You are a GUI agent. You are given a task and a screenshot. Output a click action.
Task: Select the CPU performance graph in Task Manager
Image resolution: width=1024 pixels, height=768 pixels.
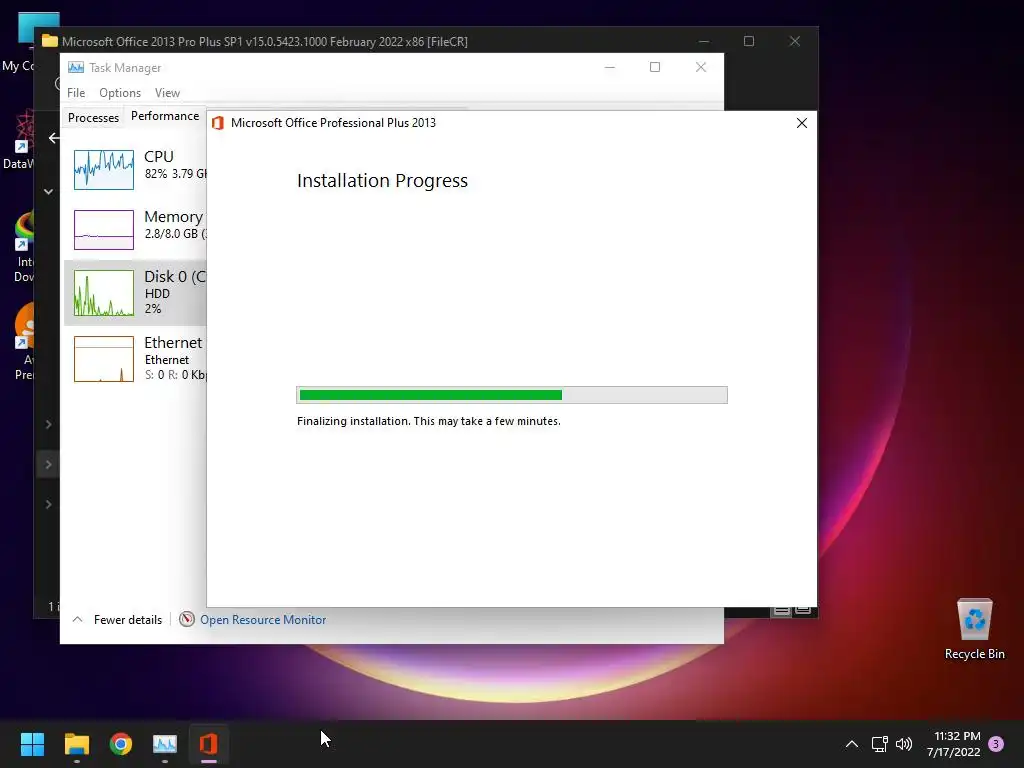pyautogui.click(x=104, y=170)
